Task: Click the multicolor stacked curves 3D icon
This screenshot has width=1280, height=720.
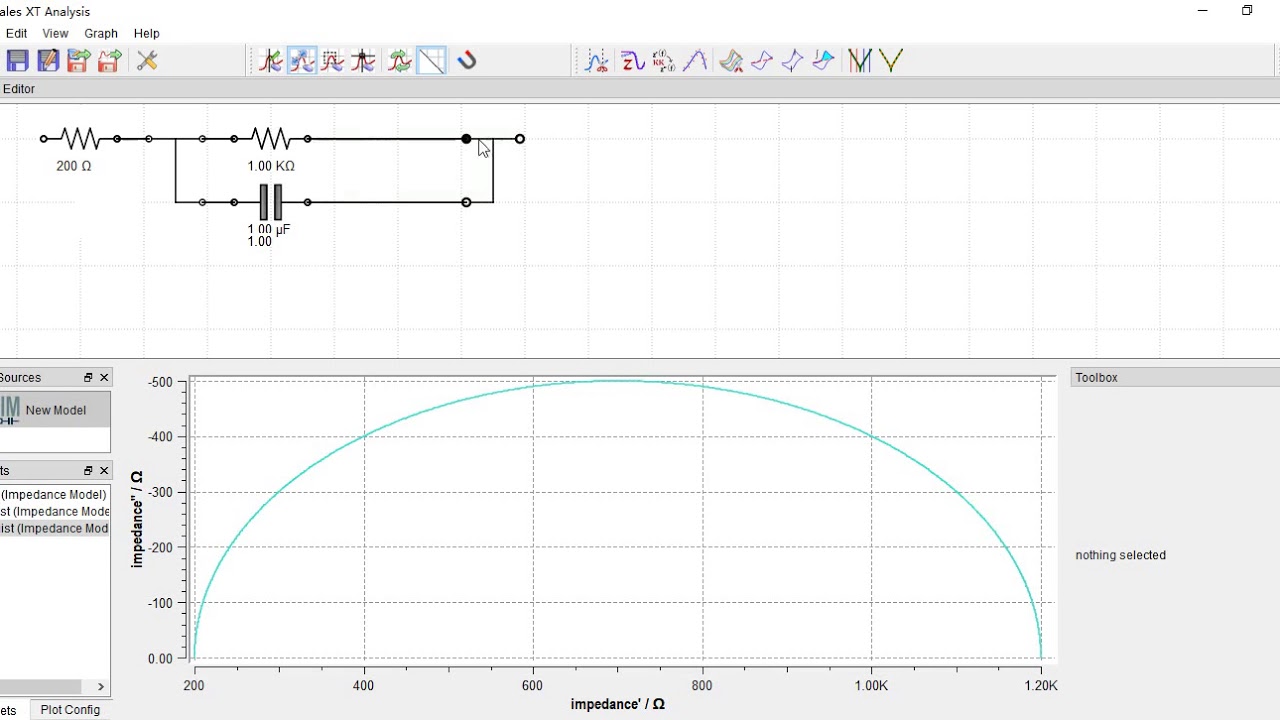Action: point(731,61)
